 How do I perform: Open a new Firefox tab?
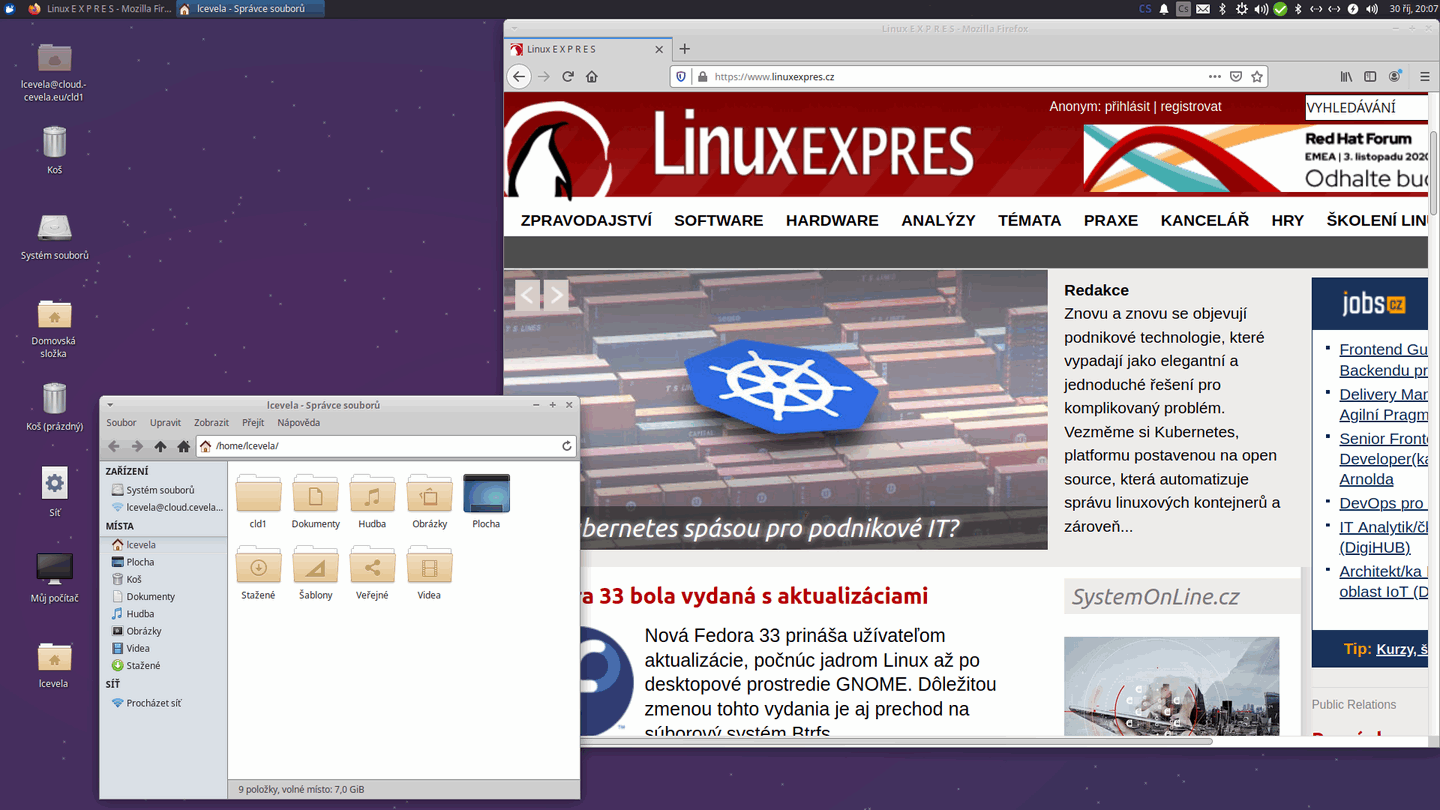click(685, 48)
